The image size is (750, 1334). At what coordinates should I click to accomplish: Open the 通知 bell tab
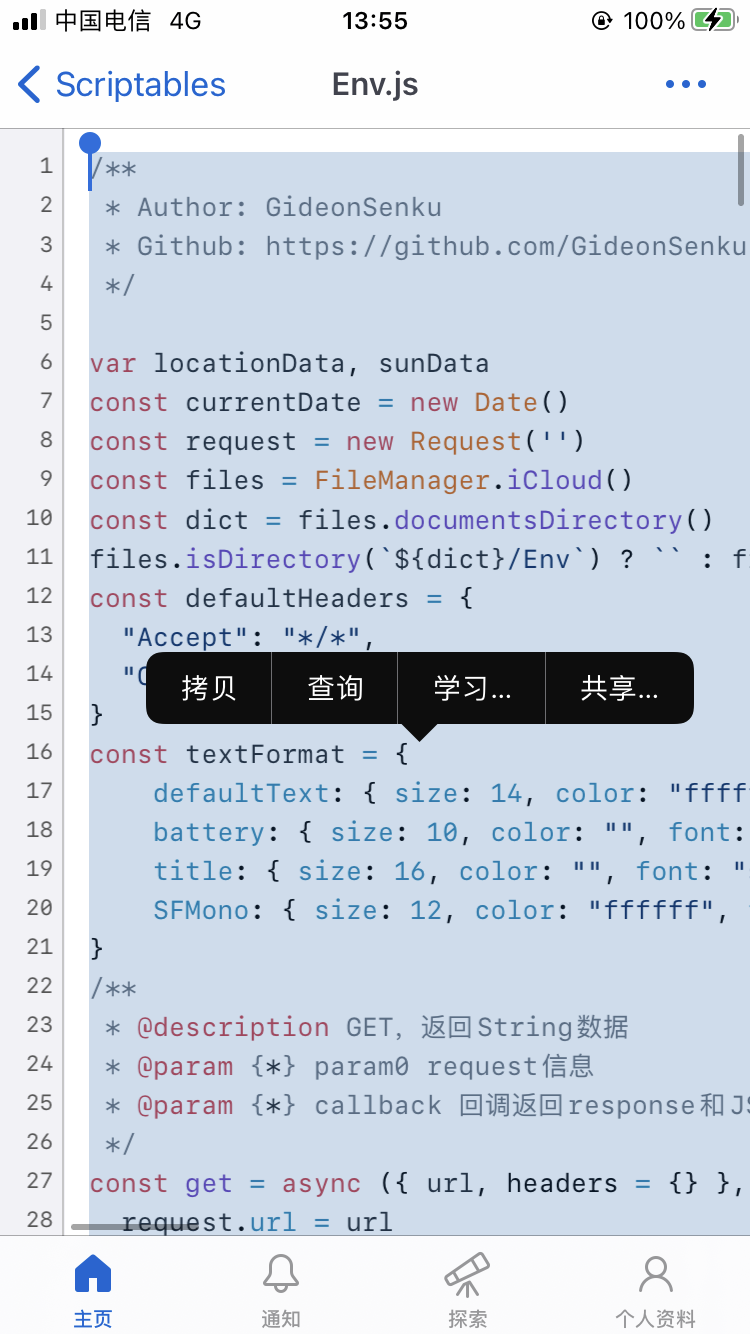[281, 1290]
